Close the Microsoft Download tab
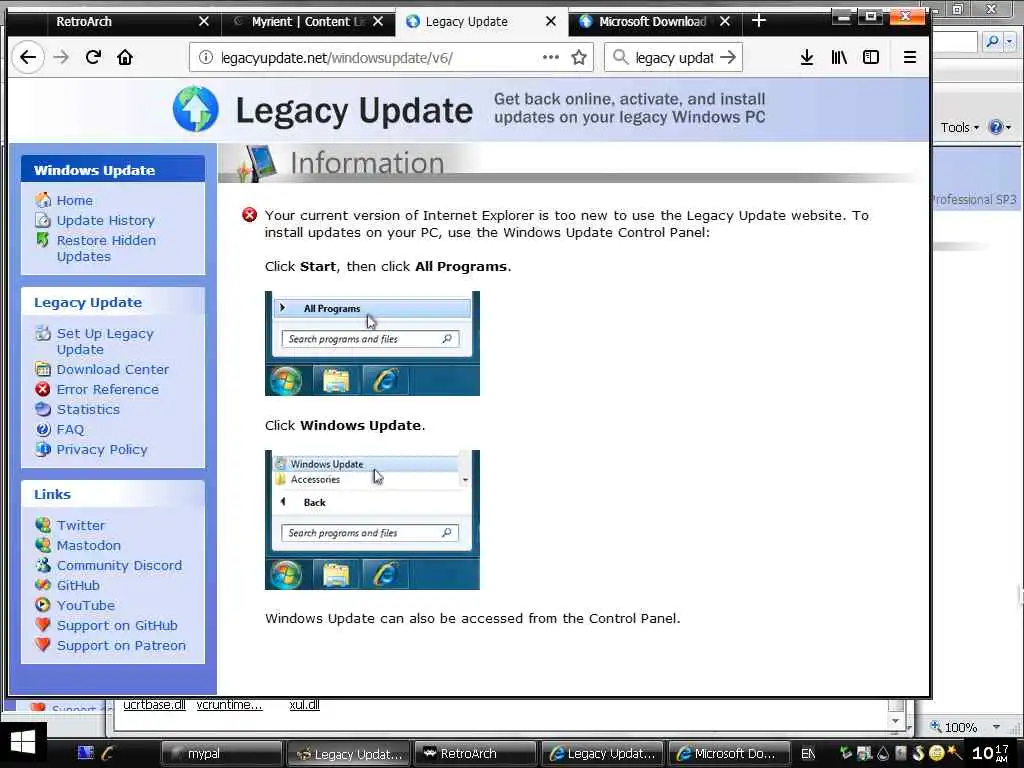Viewport: 1024px width, 768px height. pyautogui.click(x=725, y=22)
